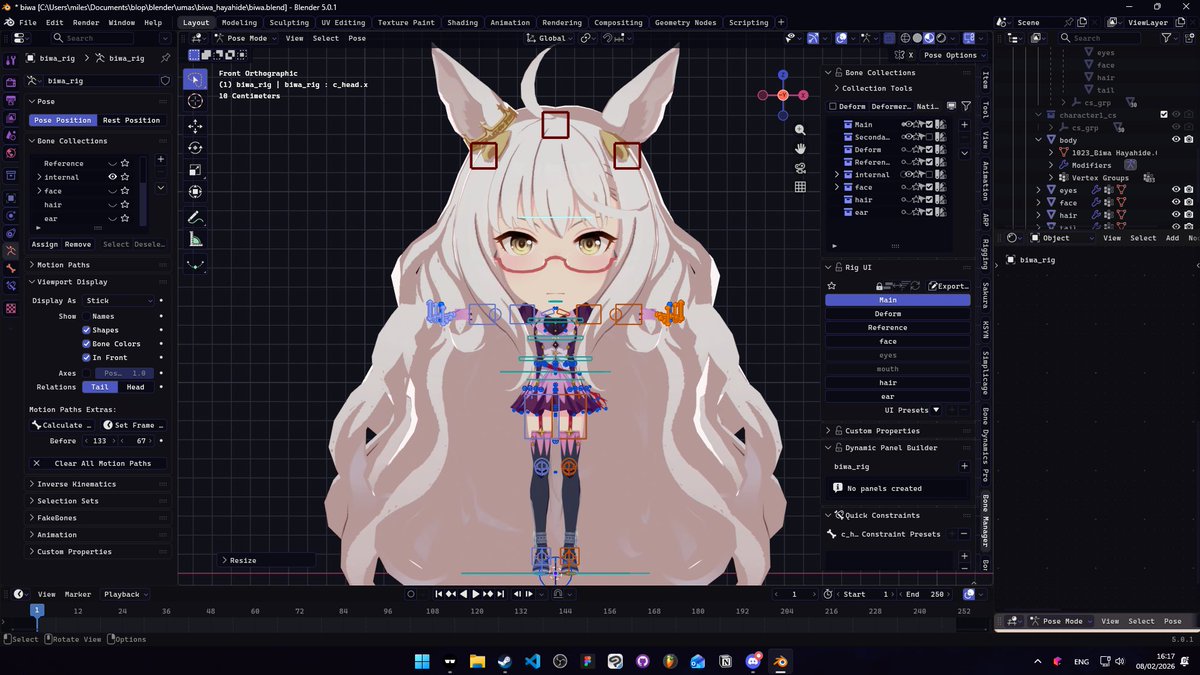Click the Before frame value field

coord(100,440)
